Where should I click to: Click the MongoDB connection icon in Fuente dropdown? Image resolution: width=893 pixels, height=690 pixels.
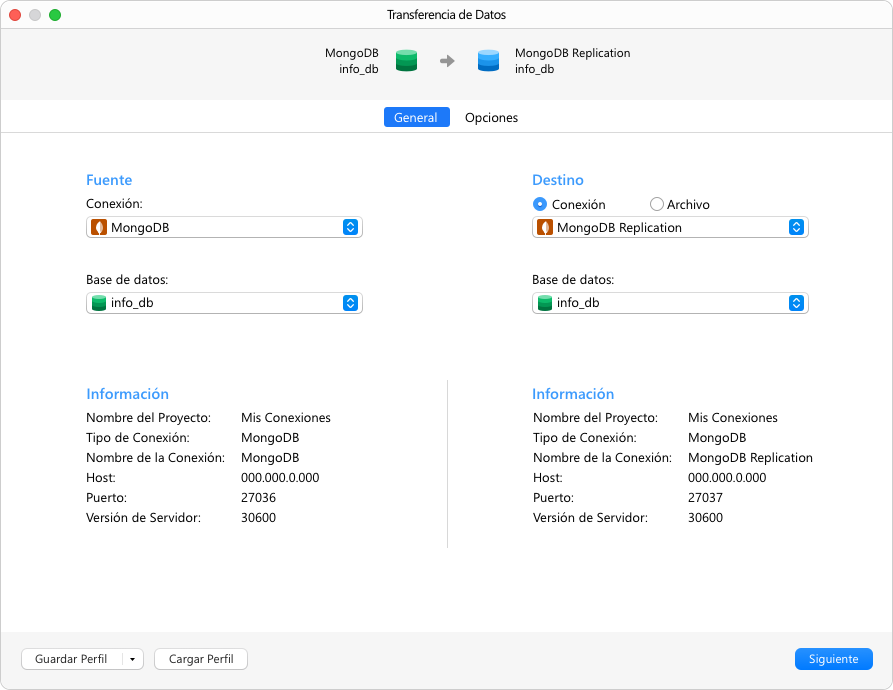coord(97,227)
